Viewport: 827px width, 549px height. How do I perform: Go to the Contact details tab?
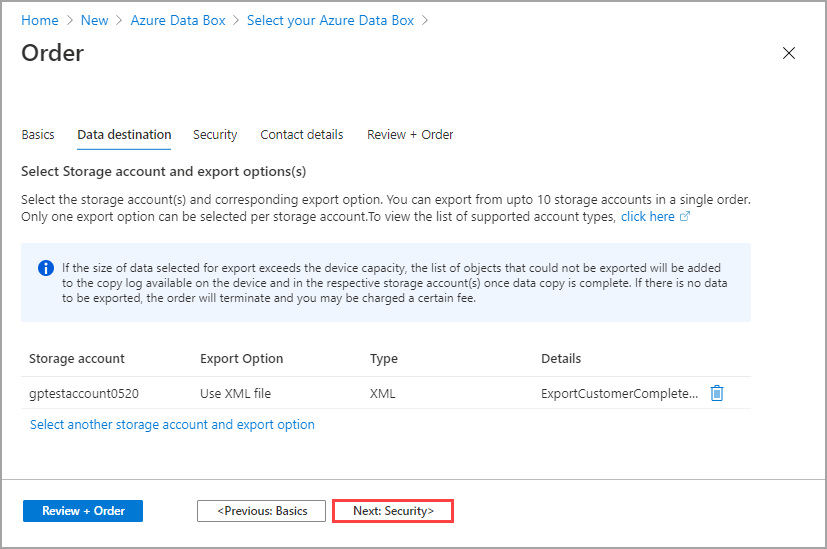point(301,135)
